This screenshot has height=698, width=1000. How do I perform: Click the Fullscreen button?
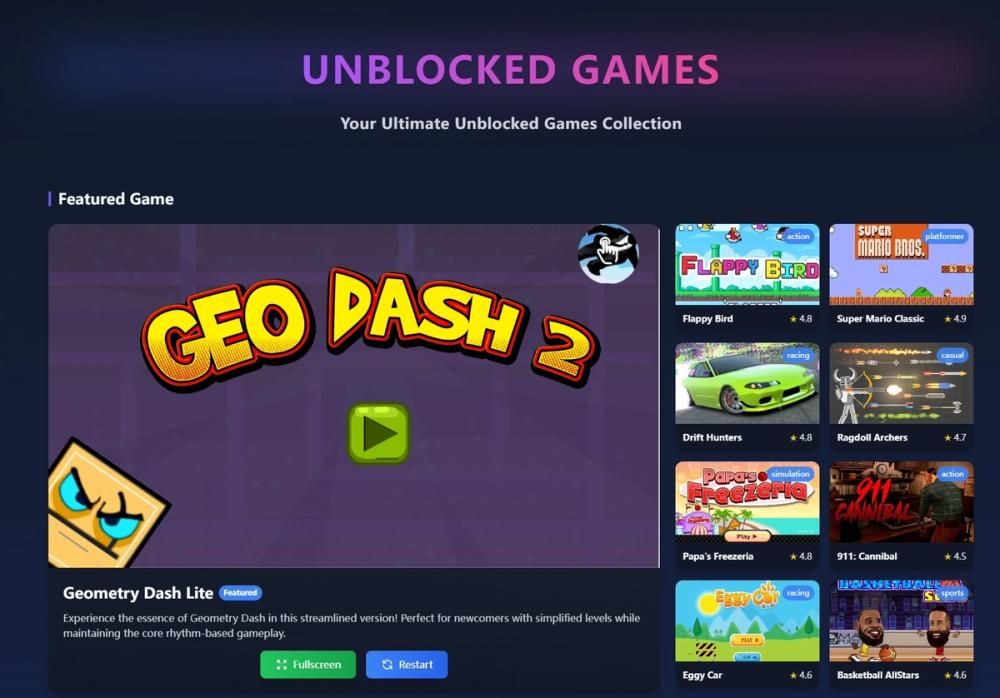pos(308,664)
